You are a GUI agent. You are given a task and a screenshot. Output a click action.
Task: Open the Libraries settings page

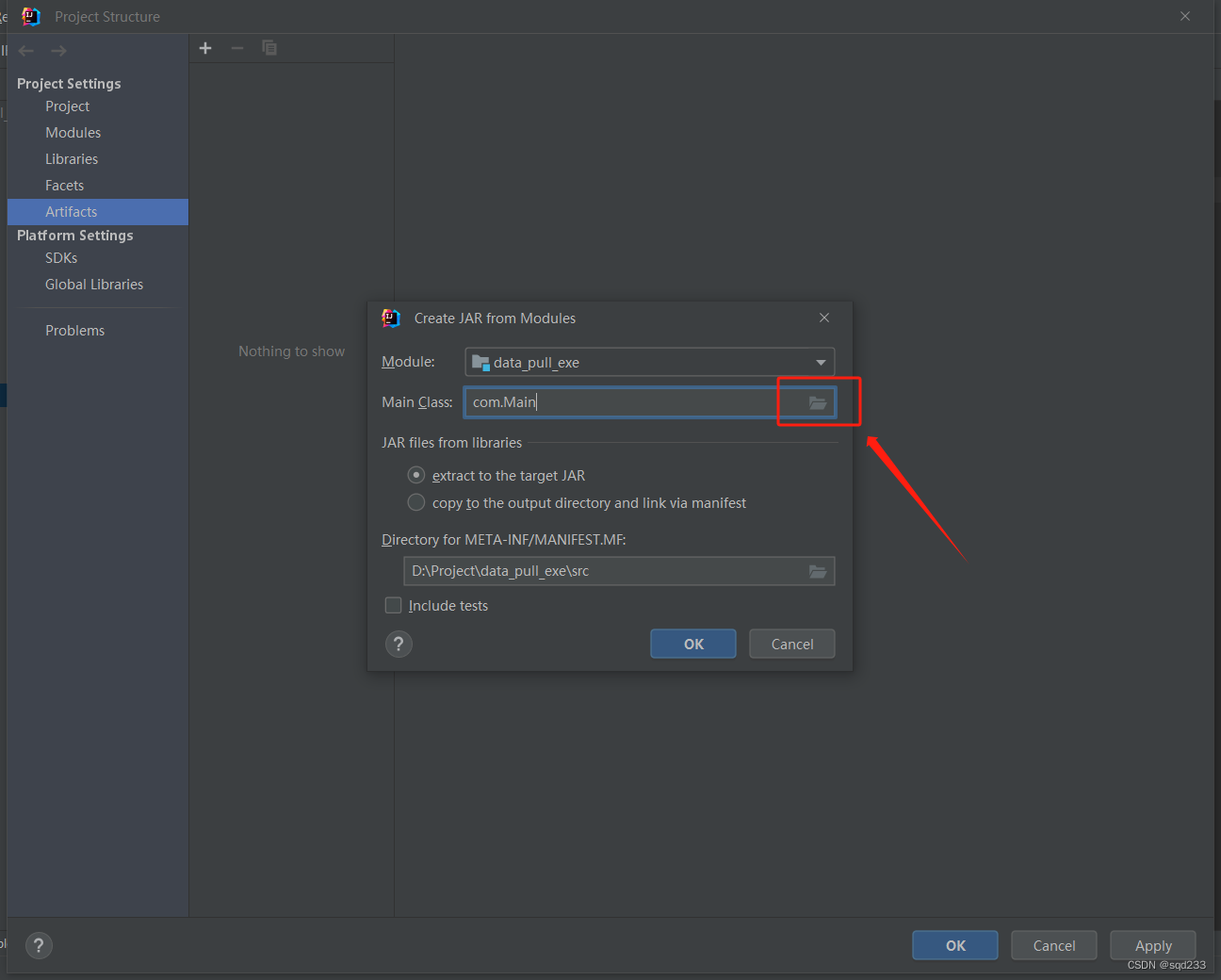[72, 159]
